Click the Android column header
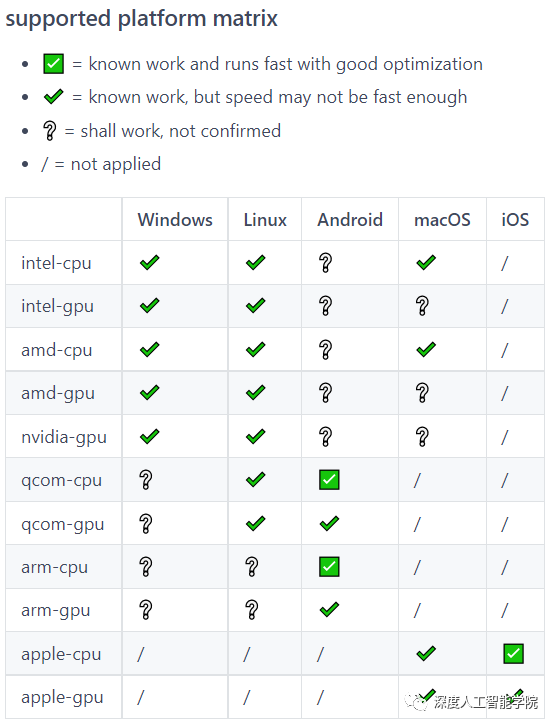The image size is (555, 727). (350, 219)
